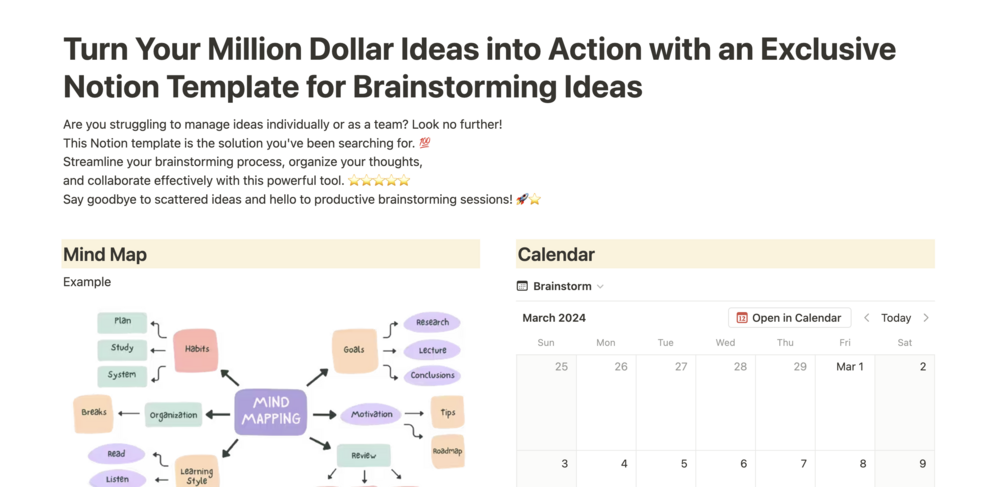Click the red calendar icon in Open in Calendar

click(742, 318)
